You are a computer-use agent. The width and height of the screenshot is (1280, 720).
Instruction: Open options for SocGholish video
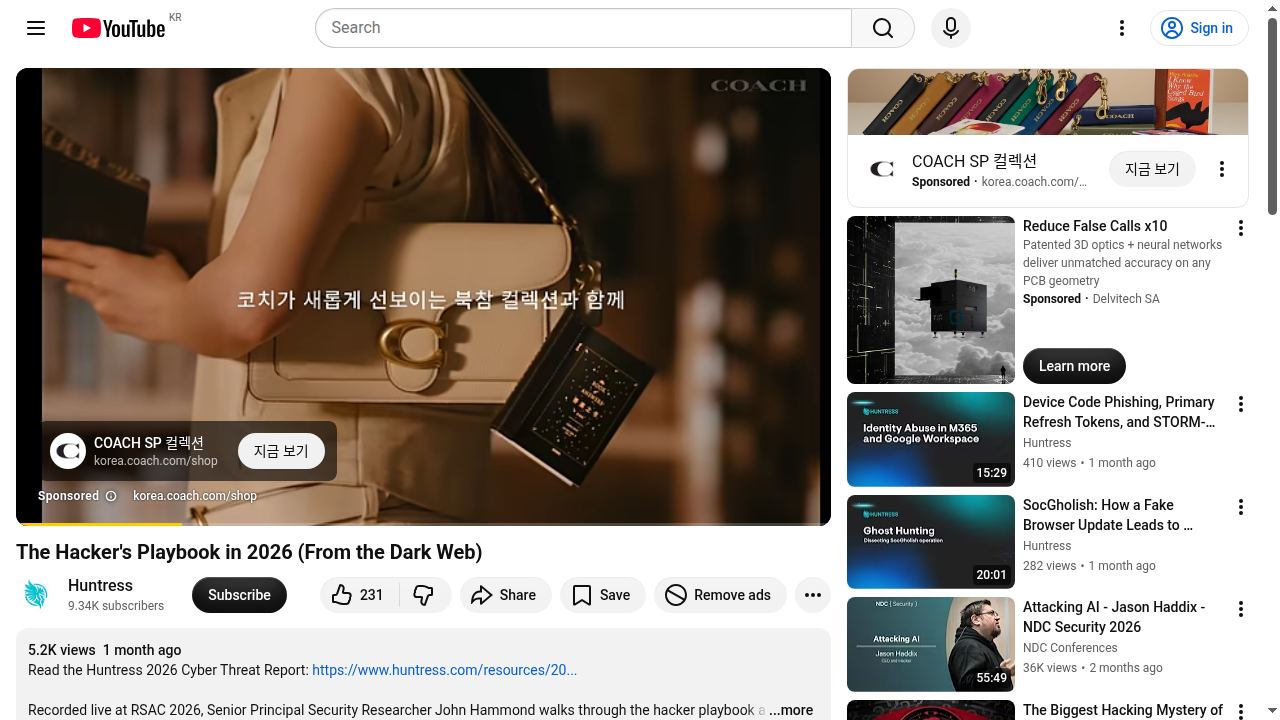pos(1240,507)
